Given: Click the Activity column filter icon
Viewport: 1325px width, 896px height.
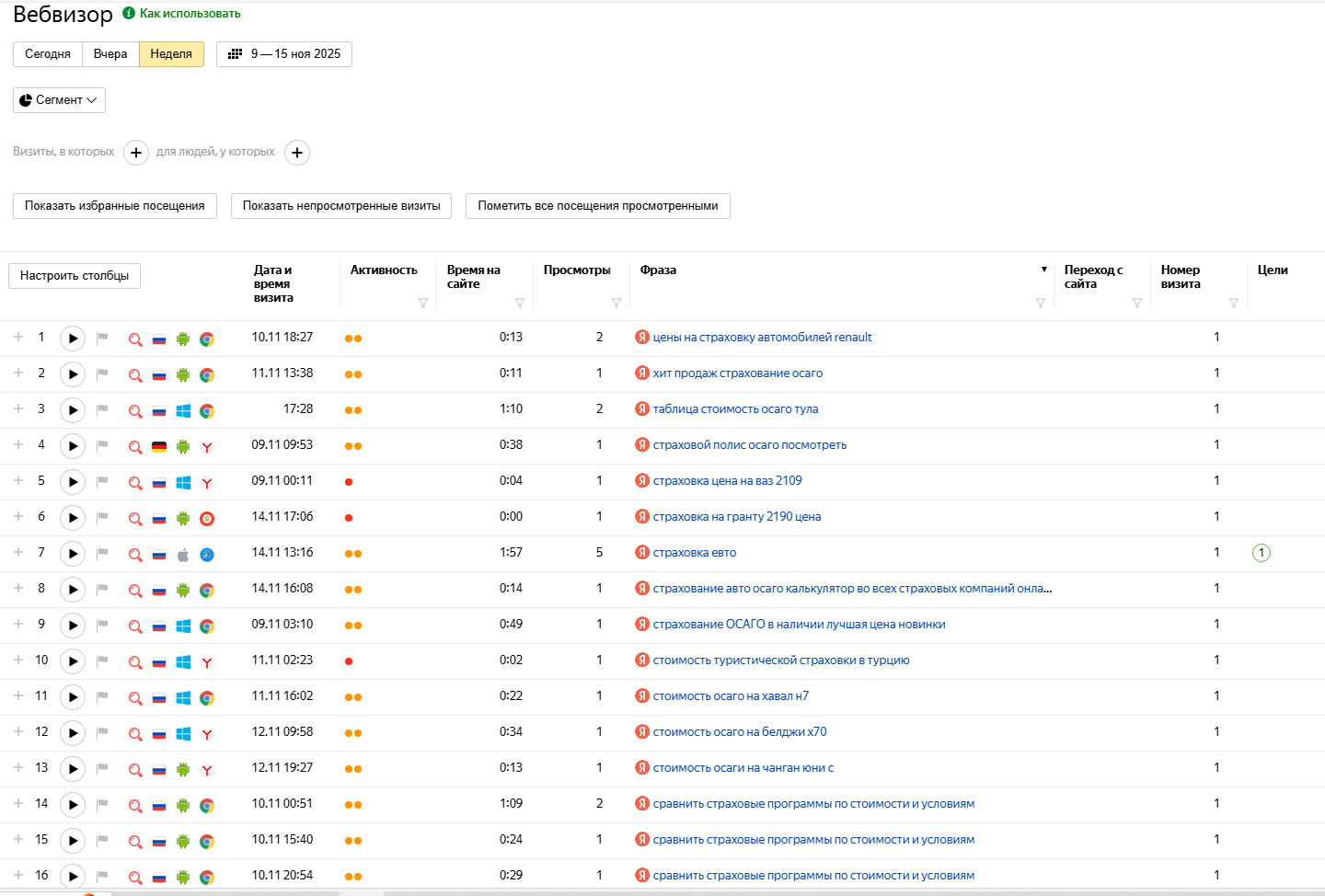Looking at the screenshot, I should click(x=423, y=304).
